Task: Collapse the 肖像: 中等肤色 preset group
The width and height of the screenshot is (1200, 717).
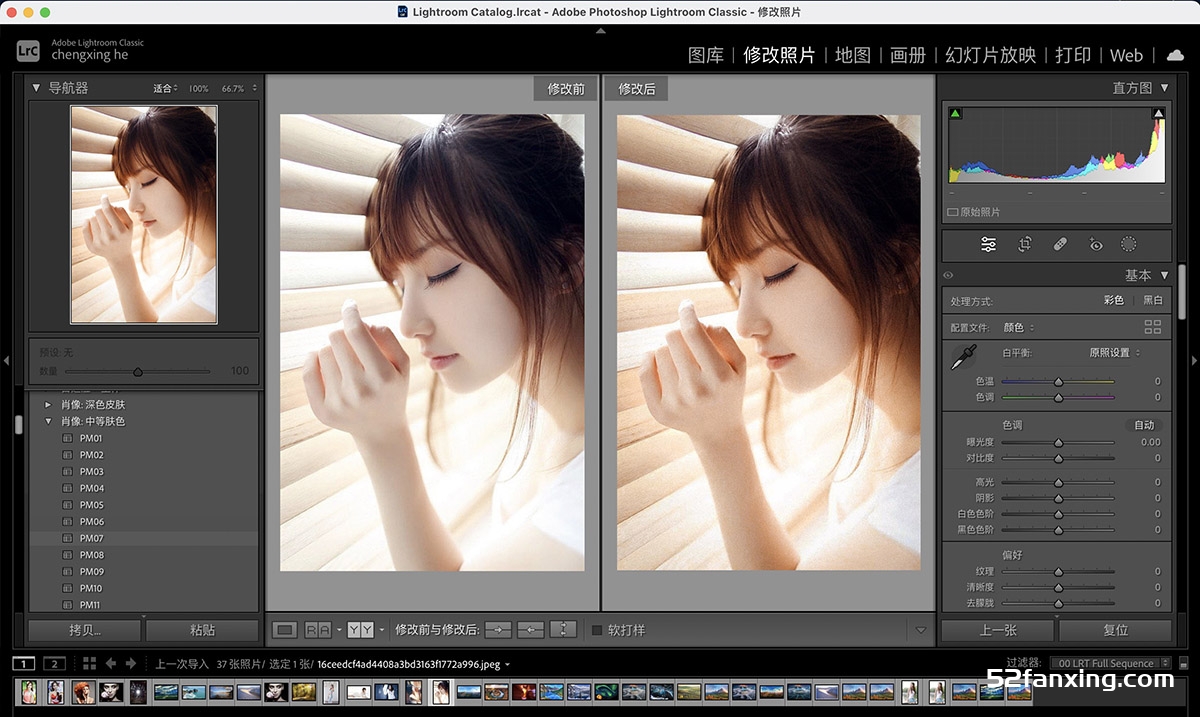Action: [x=48, y=422]
